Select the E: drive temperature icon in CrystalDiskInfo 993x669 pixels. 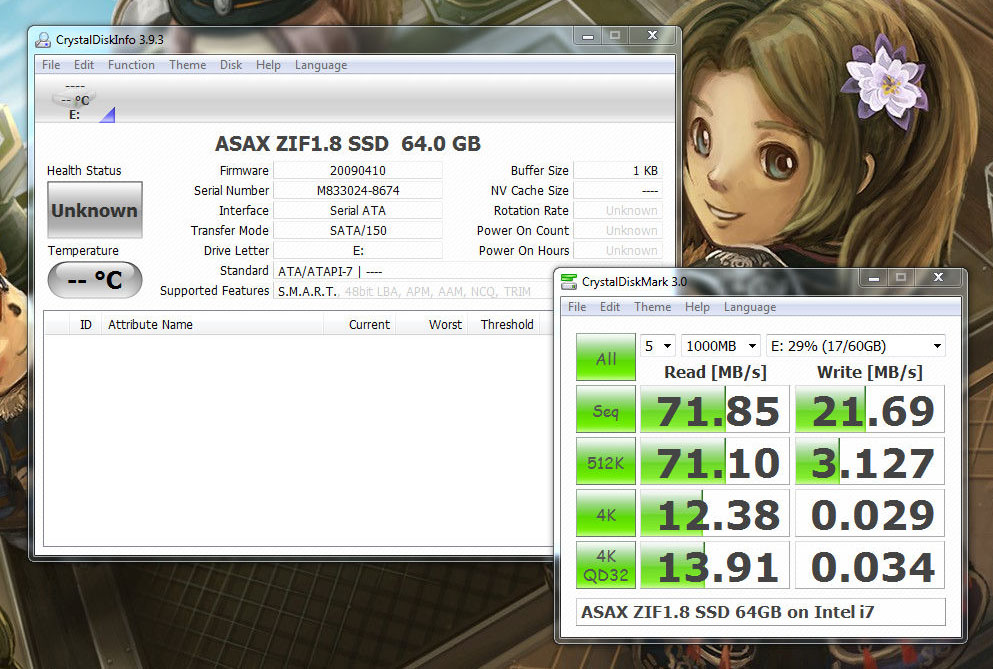[75, 101]
